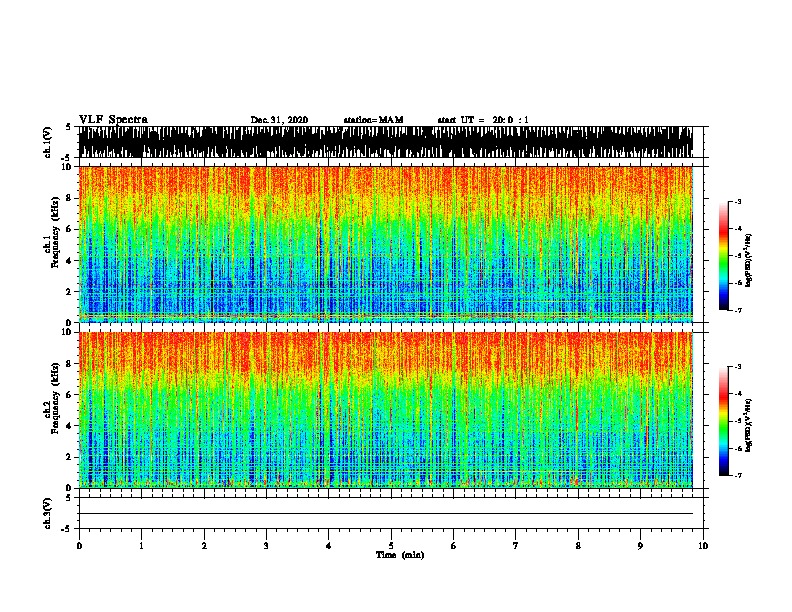The height and width of the screenshot is (612, 792).
Task: Click the ch.2 frequency tick "6"
Action: point(70,394)
